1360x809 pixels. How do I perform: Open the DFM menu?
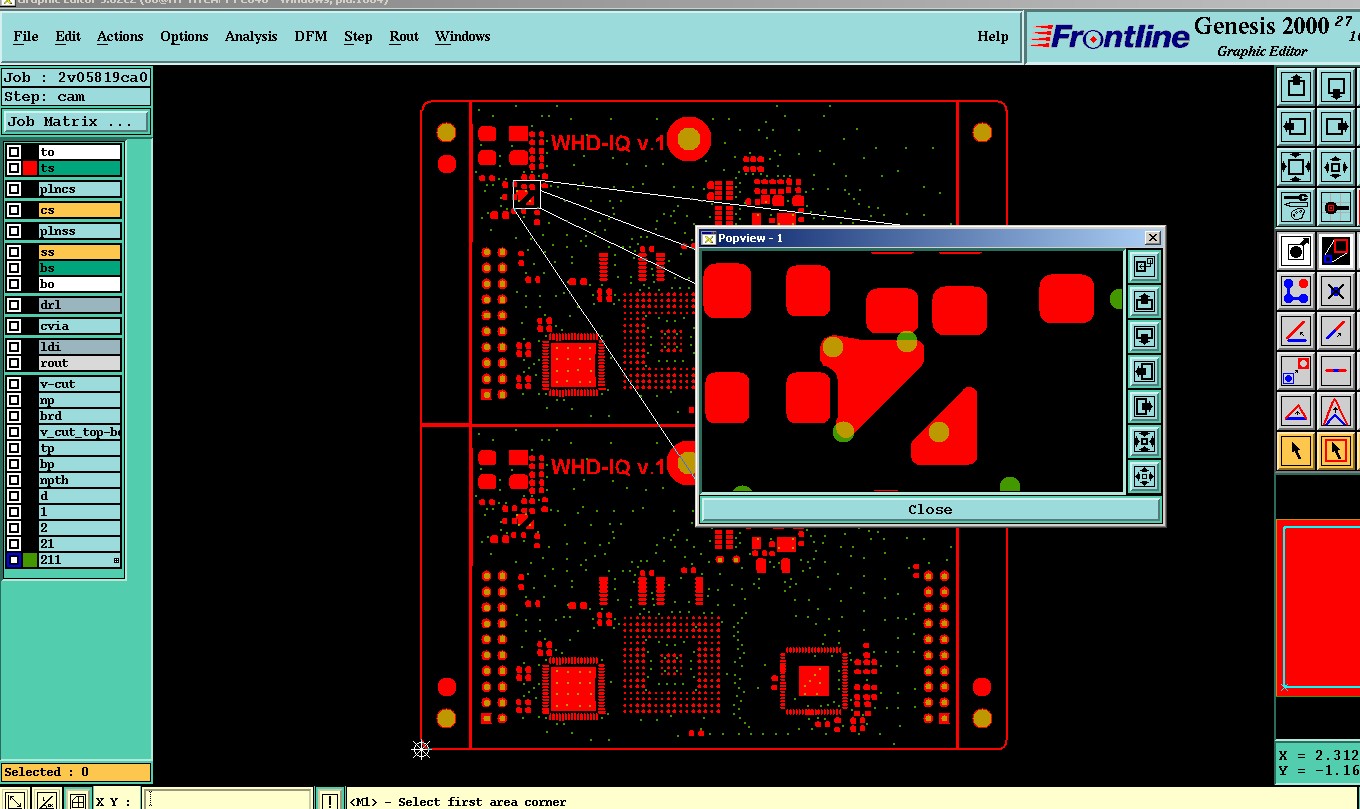310,37
